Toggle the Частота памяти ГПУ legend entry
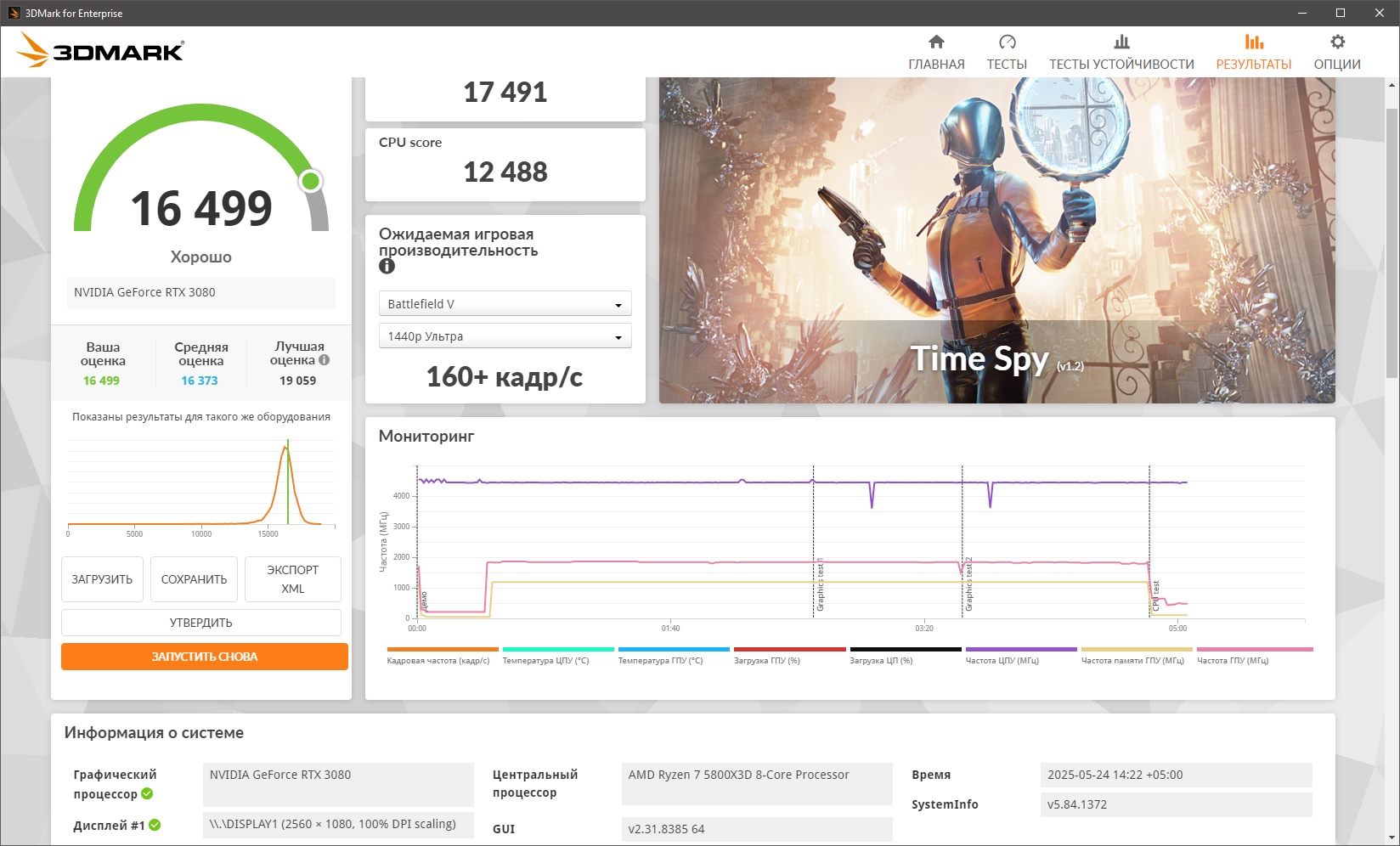The width and height of the screenshot is (1400, 846). pos(1137,655)
